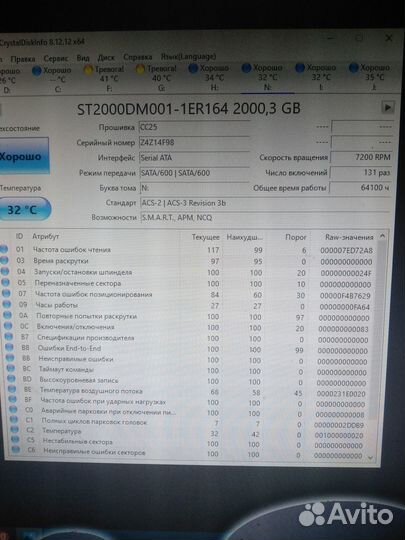This screenshot has width=405, height=540.
Task: Select attribute text Аварийные парковки при отключении
Action: click(x=108, y=412)
